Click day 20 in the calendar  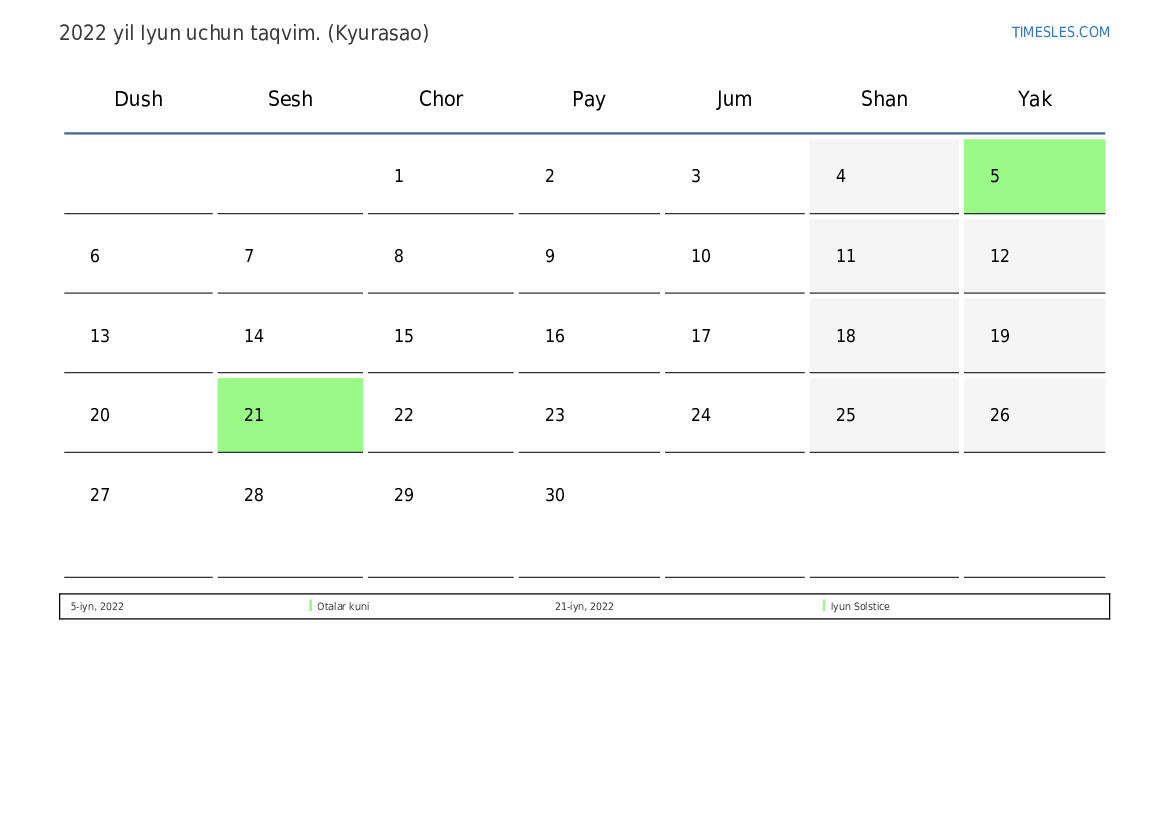click(138, 415)
